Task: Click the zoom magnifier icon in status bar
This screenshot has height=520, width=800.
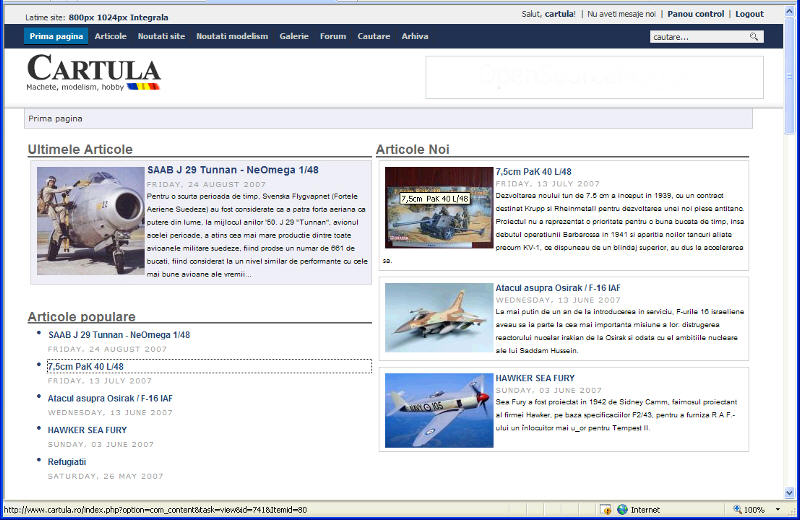Action: coord(737,509)
